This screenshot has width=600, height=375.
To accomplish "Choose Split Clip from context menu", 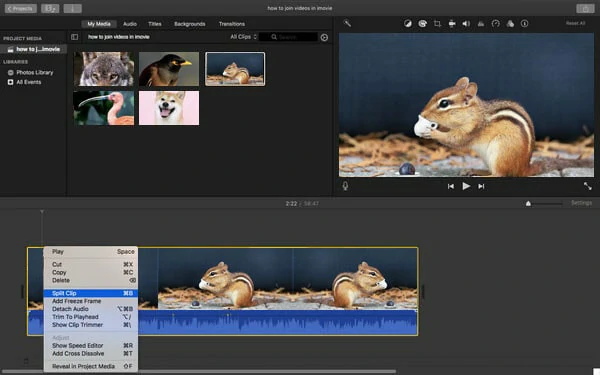I will tap(91, 293).
